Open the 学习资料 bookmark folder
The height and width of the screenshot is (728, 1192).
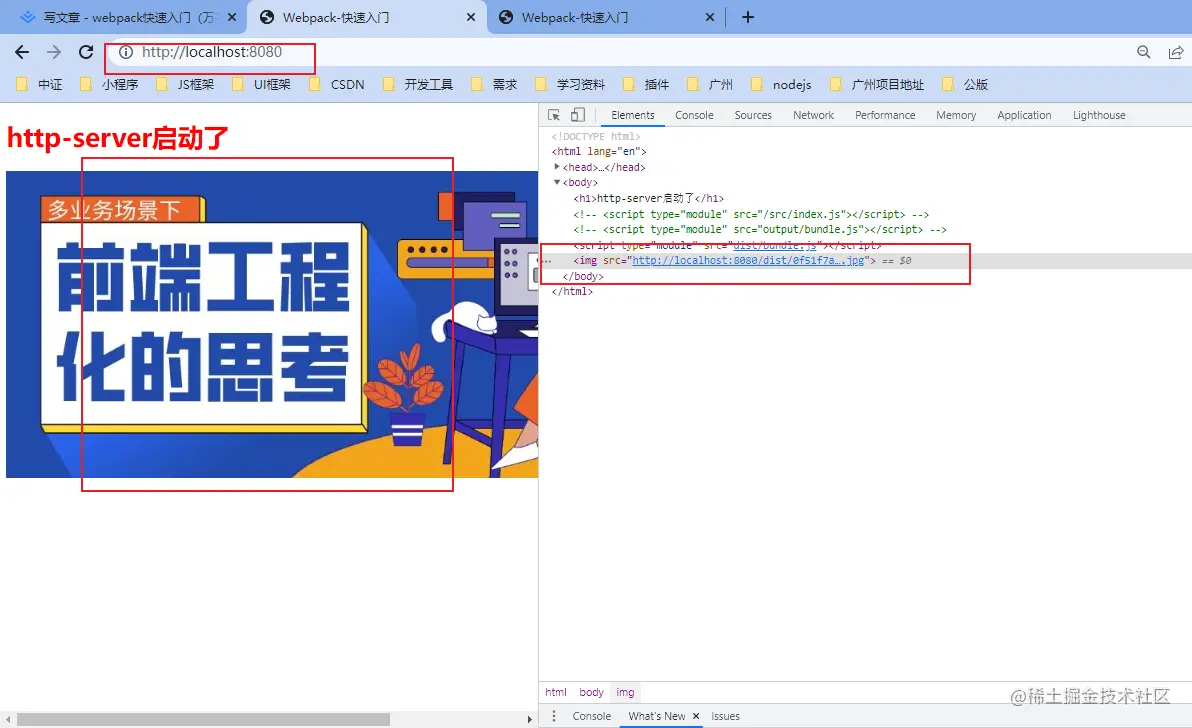pos(570,84)
